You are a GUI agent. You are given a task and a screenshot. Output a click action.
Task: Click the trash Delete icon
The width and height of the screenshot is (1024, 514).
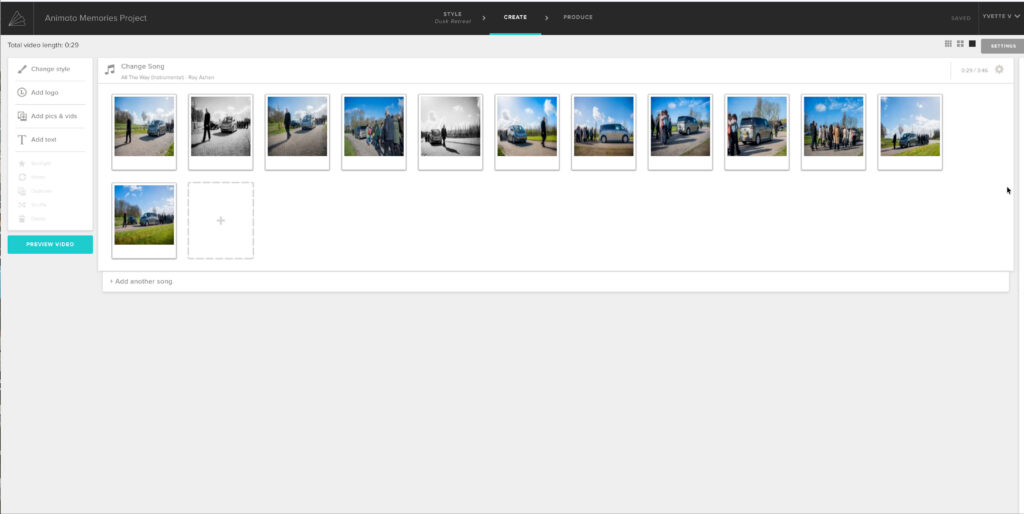tap(22, 219)
